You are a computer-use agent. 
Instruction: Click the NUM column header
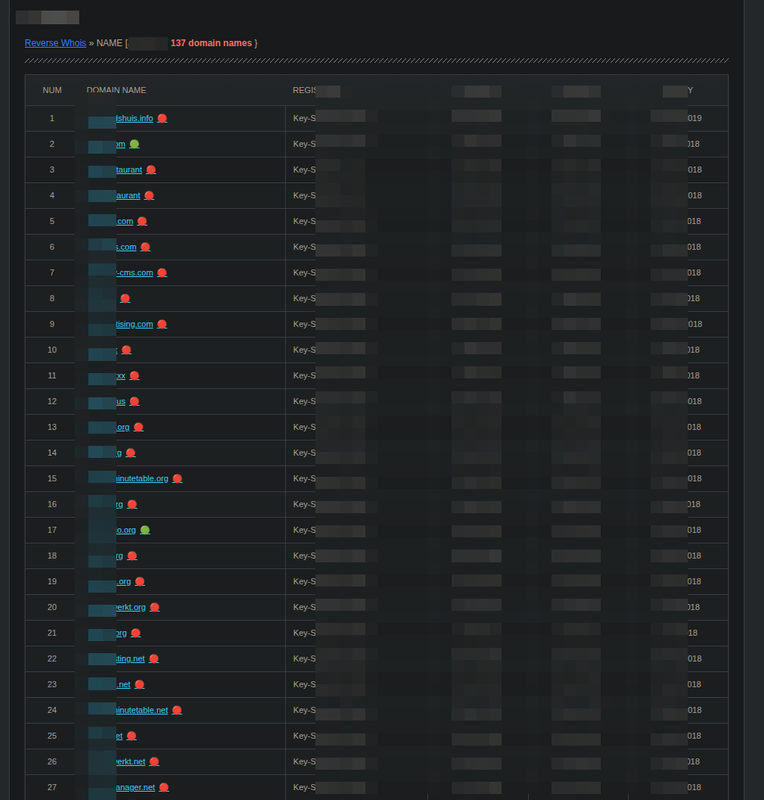[52, 90]
